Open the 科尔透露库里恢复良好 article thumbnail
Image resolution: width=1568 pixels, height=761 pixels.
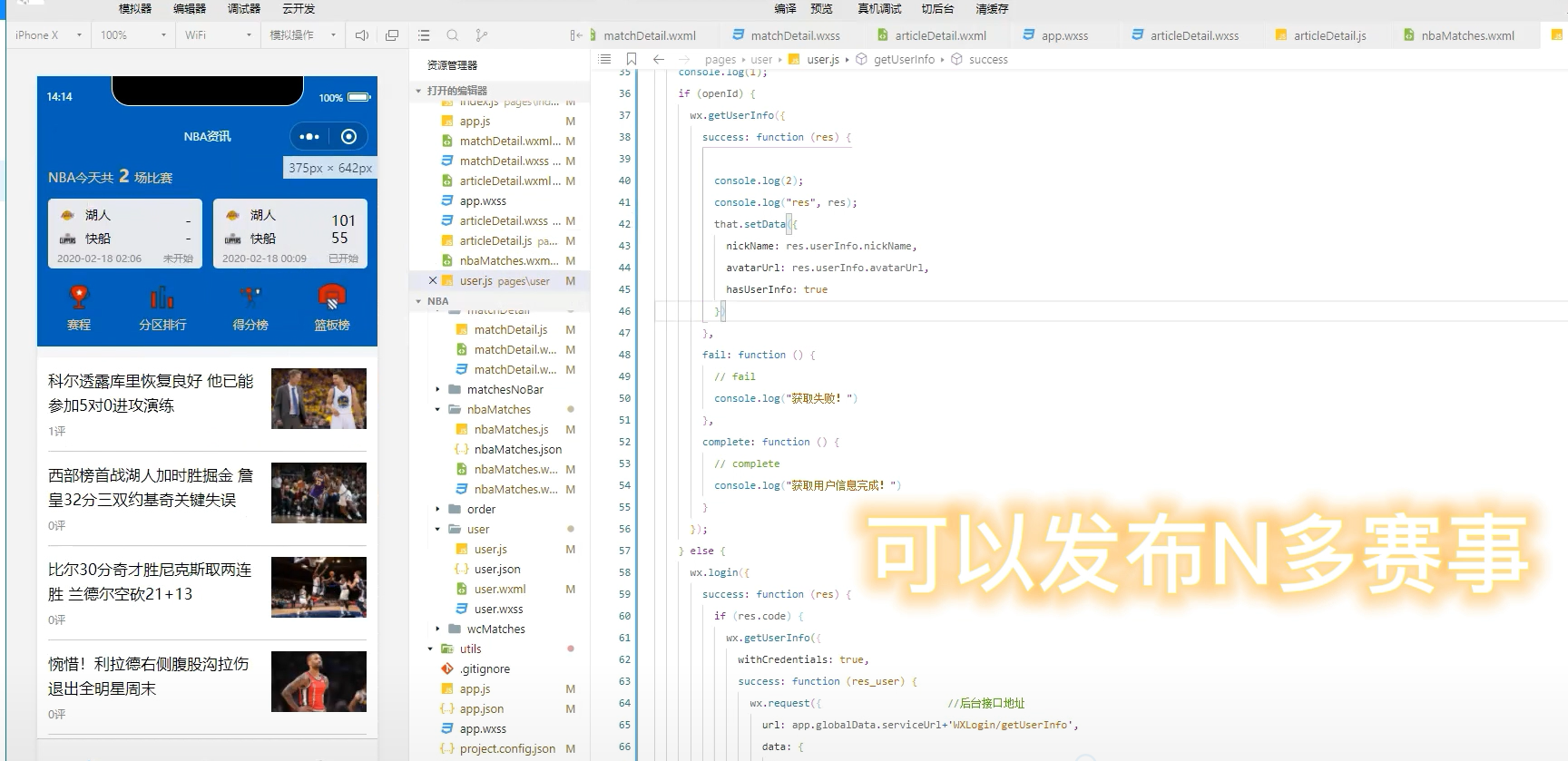pyautogui.click(x=318, y=398)
